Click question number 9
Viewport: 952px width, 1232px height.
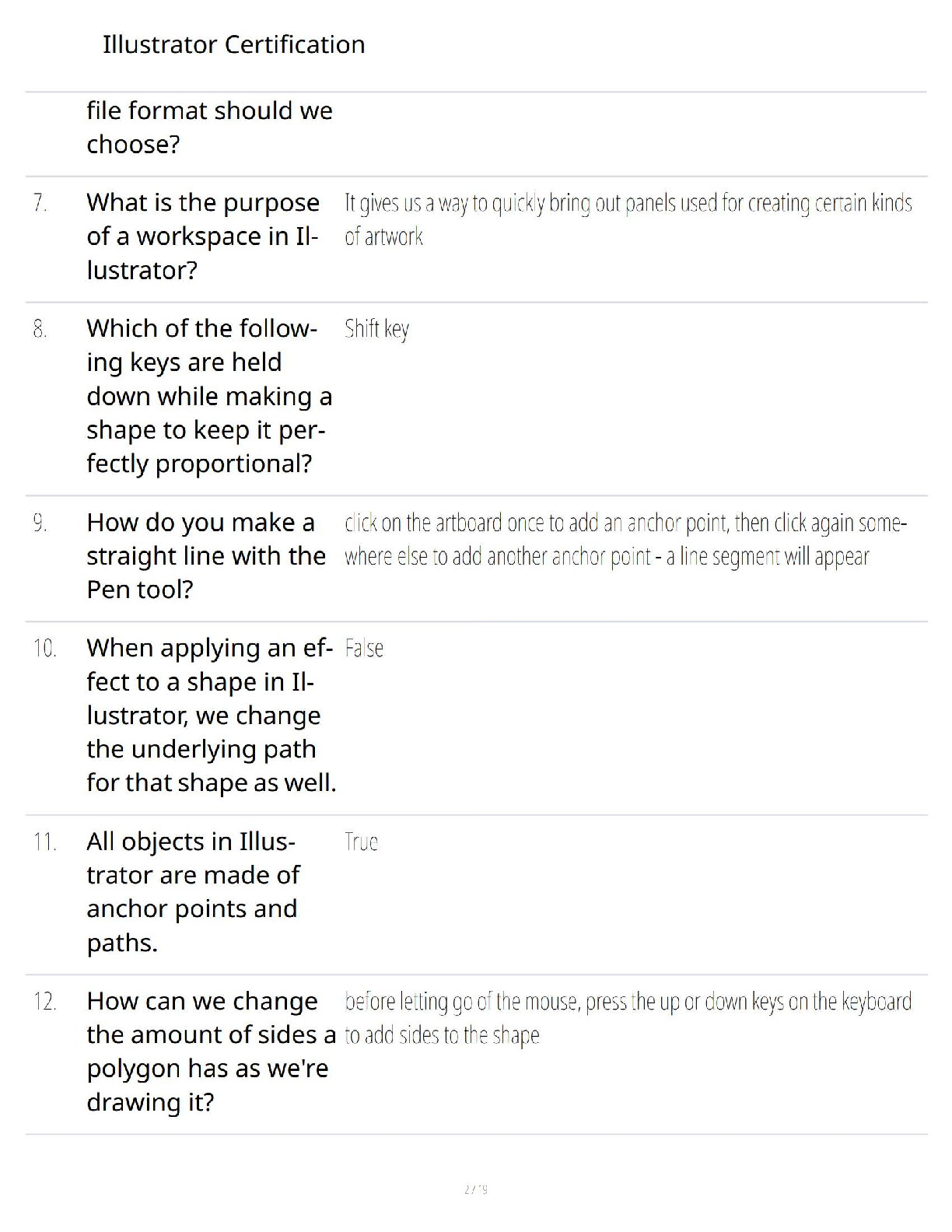(40, 523)
